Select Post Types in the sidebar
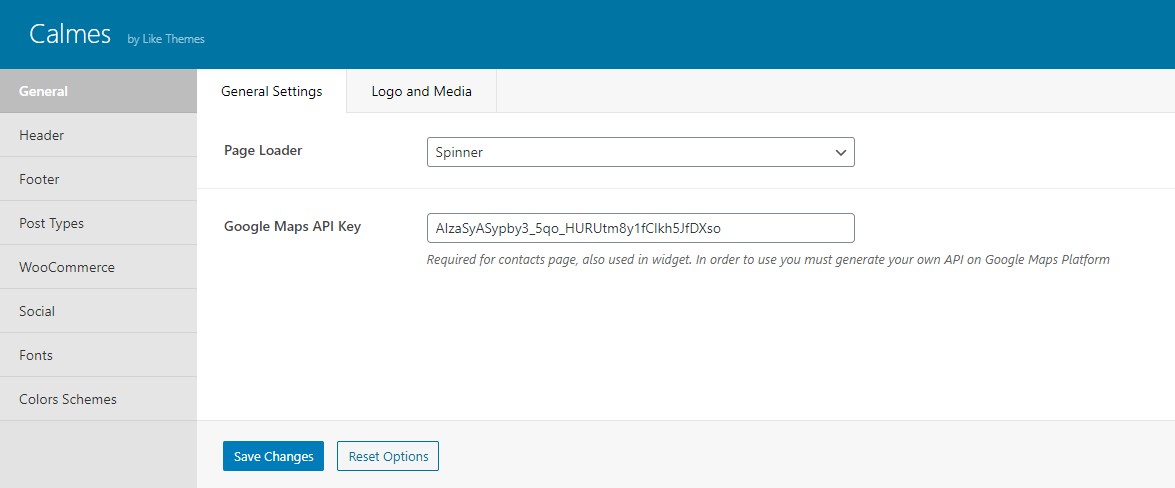The height and width of the screenshot is (488, 1175). click(98, 223)
